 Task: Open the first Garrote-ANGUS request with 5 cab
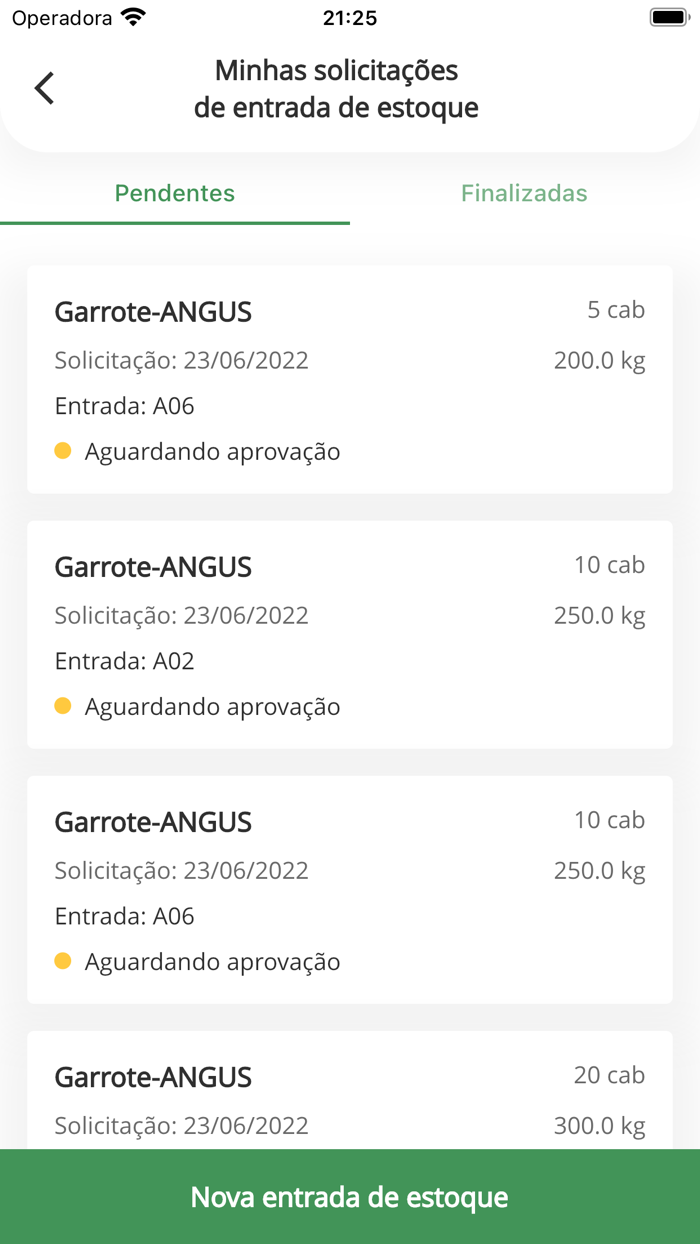click(x=350, y=378)
